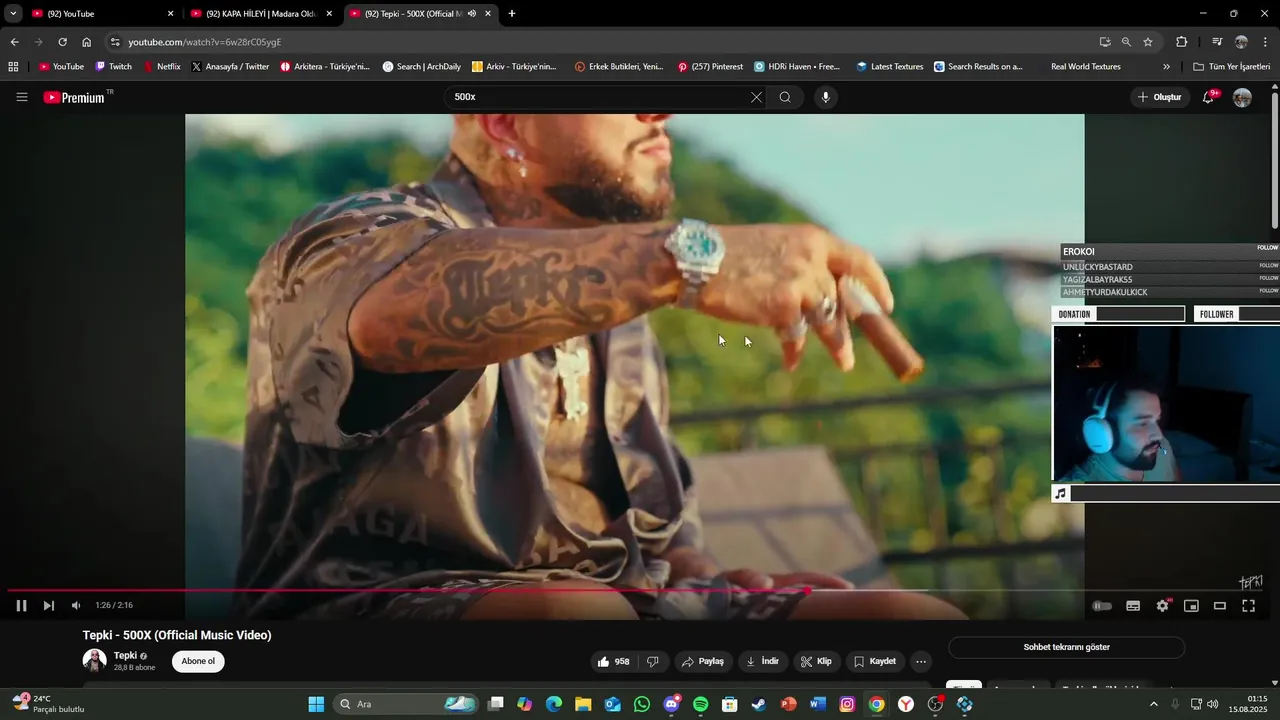The image size is (1280, 720).
Task: Click the page vertical scrollbar
Action: click(1275, 160)
